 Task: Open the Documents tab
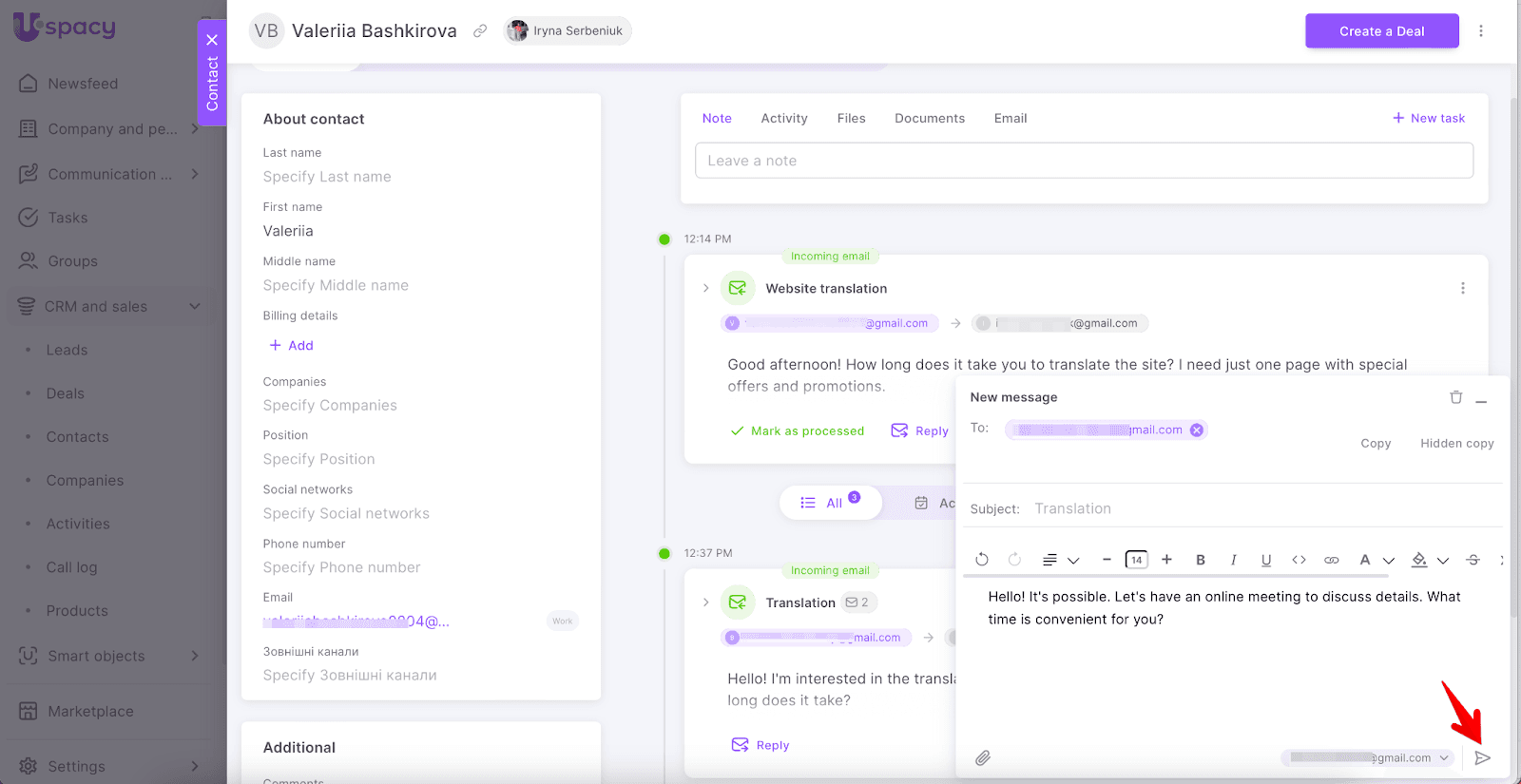(929, 119)
